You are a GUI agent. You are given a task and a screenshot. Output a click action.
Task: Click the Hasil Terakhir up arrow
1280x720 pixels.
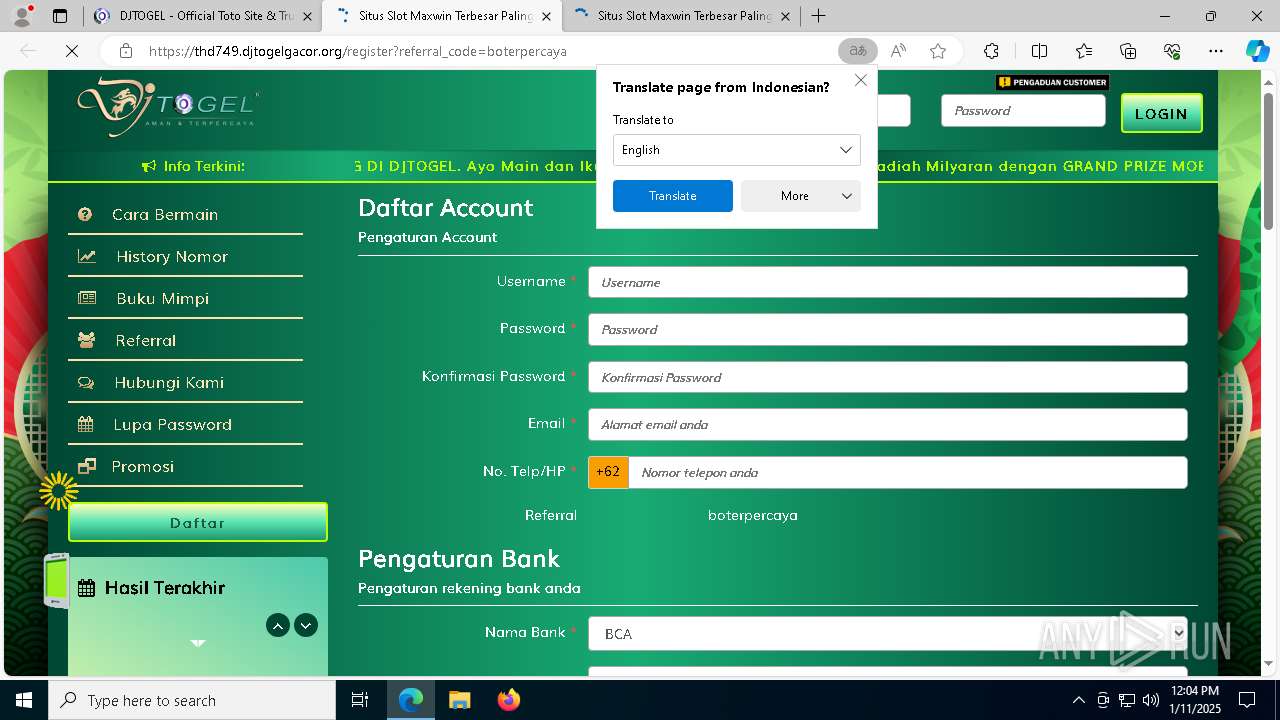pyautogui.click(x=278, y=625)
